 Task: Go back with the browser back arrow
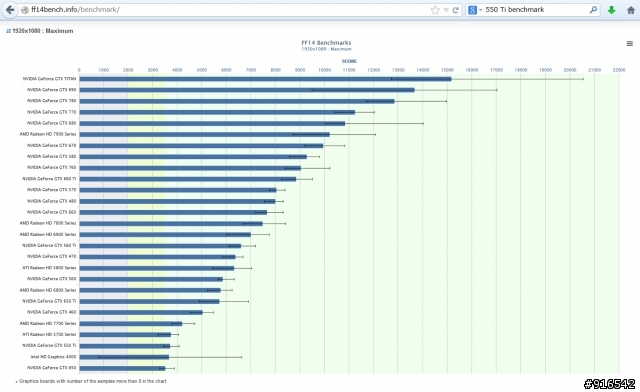click(10, 9)
